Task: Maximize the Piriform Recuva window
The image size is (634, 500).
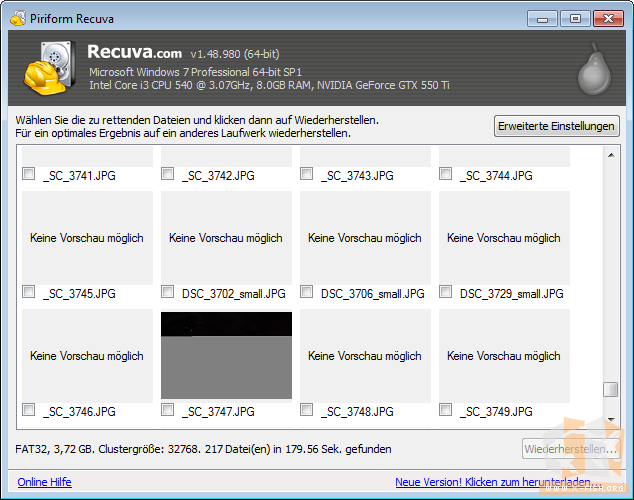Action: (x=575, y=19)
